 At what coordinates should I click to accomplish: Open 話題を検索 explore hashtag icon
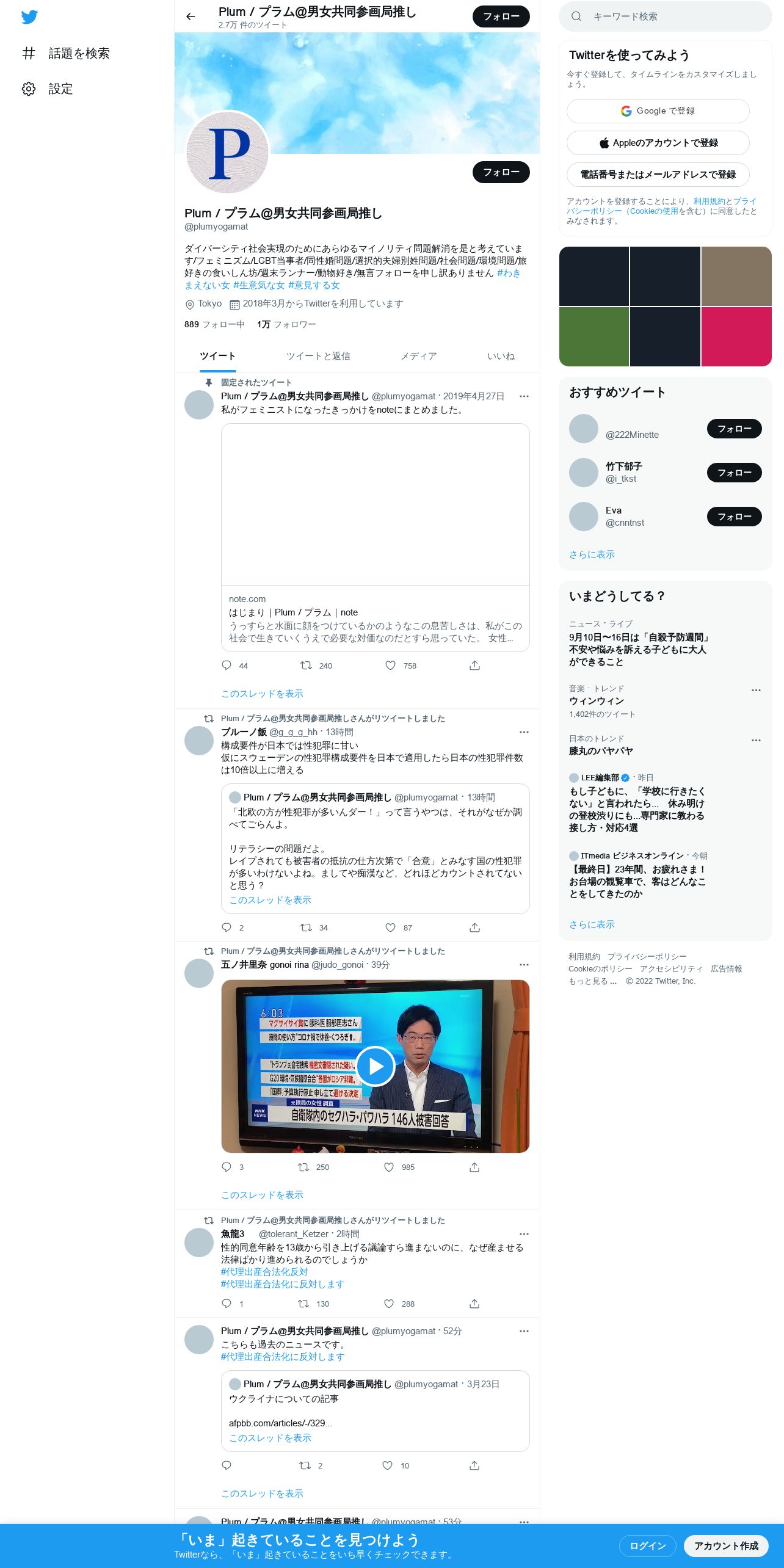[x=29, y=53]
